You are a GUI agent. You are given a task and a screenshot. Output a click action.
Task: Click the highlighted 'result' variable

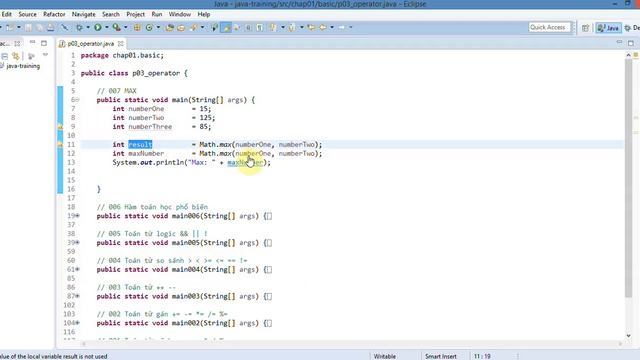140,144
